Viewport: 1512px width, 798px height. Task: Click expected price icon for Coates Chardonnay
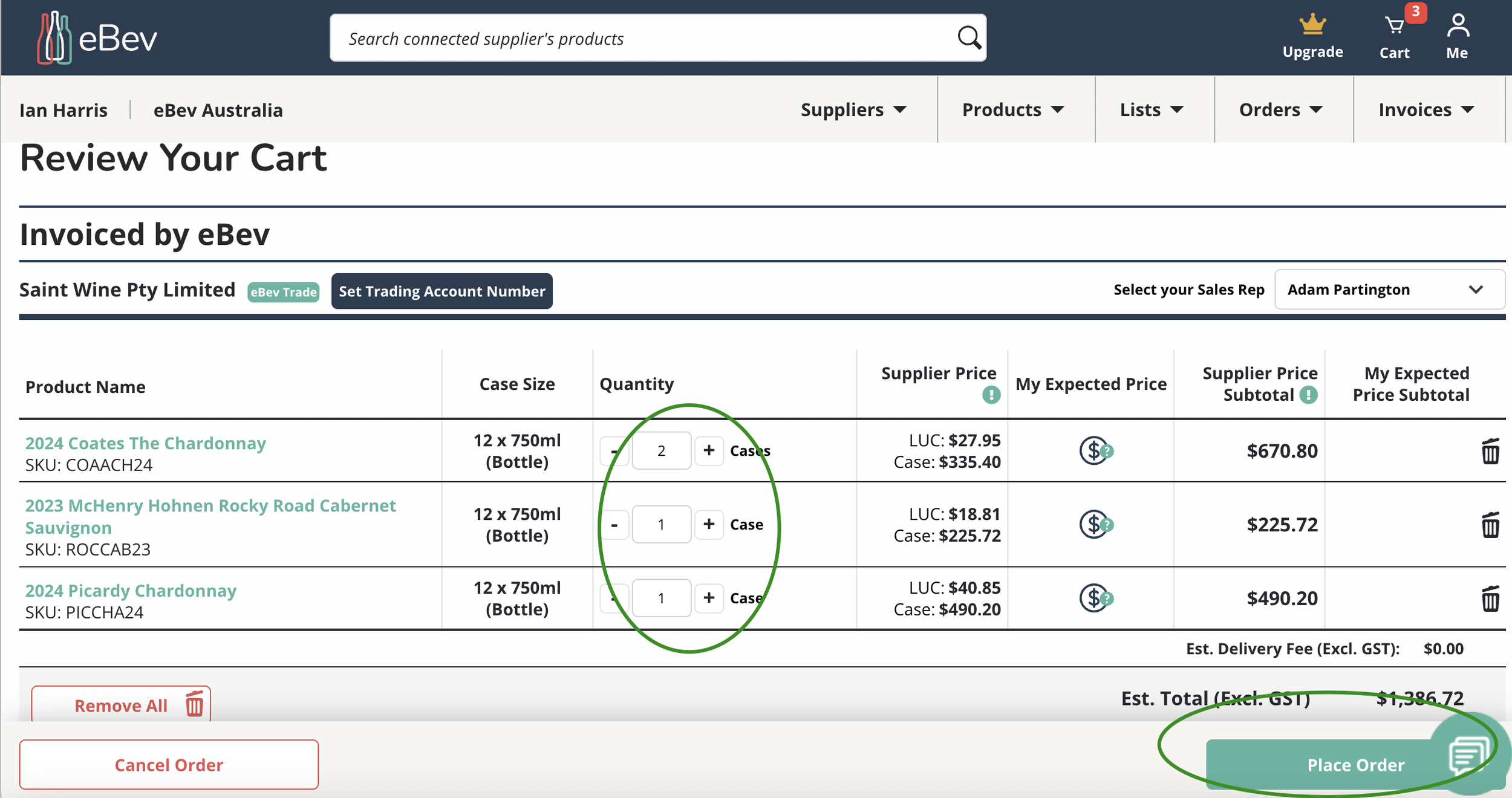point(1095,451)
